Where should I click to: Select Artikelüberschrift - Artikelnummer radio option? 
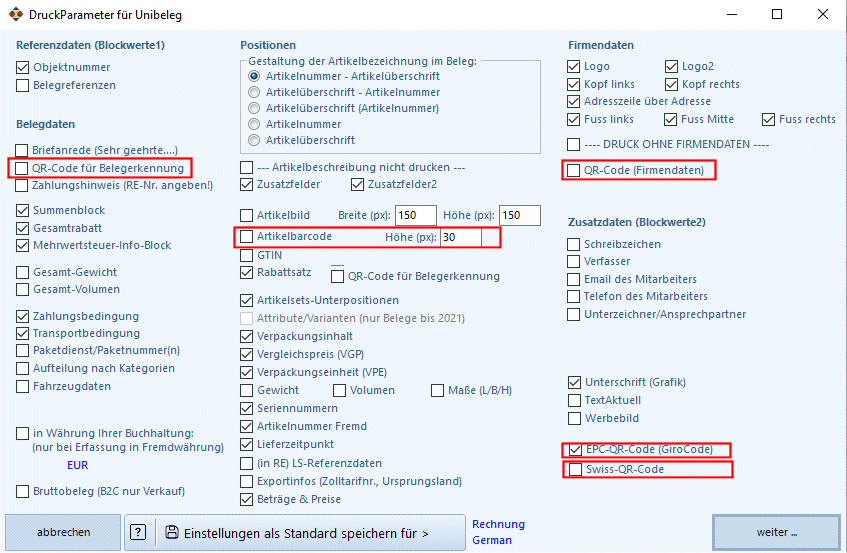coord(254,92)
